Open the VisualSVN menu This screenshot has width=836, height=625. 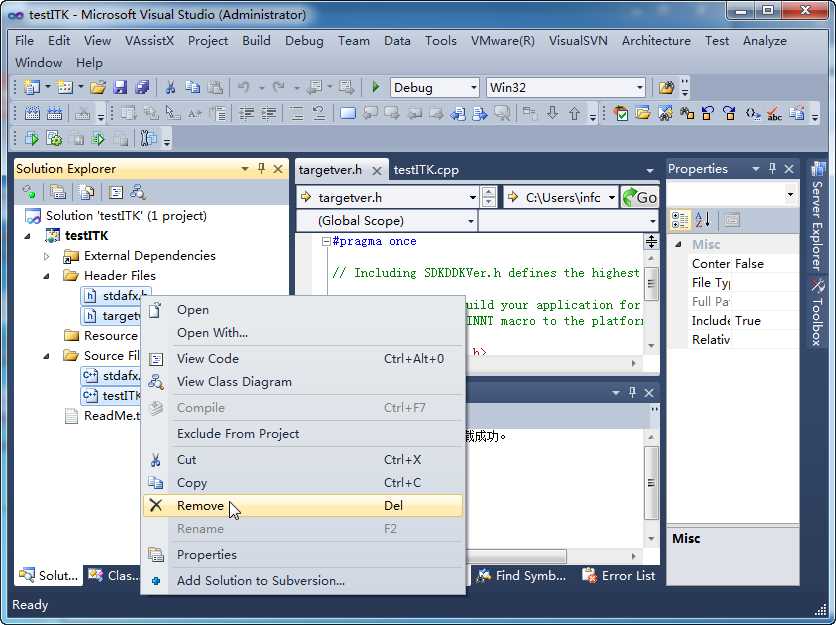click(x=578, y=41)
